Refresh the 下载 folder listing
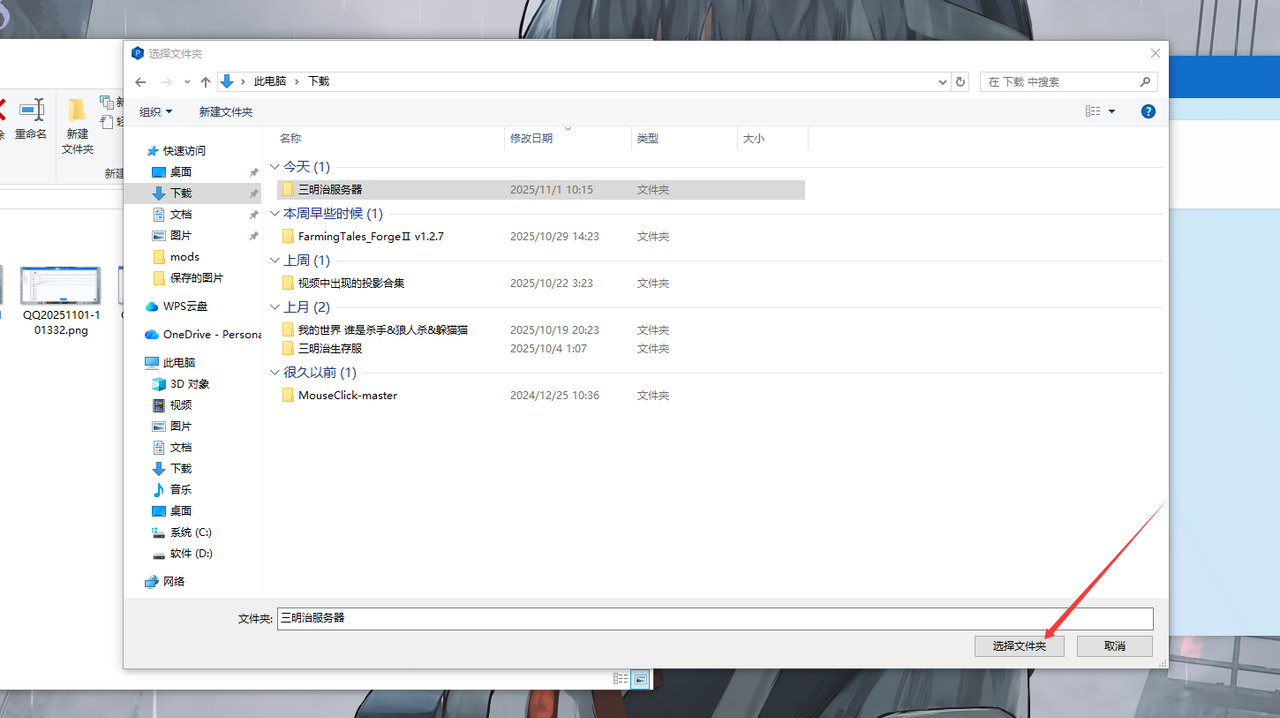Screen dimensions: 1280x718 click(x=961, y=82)
